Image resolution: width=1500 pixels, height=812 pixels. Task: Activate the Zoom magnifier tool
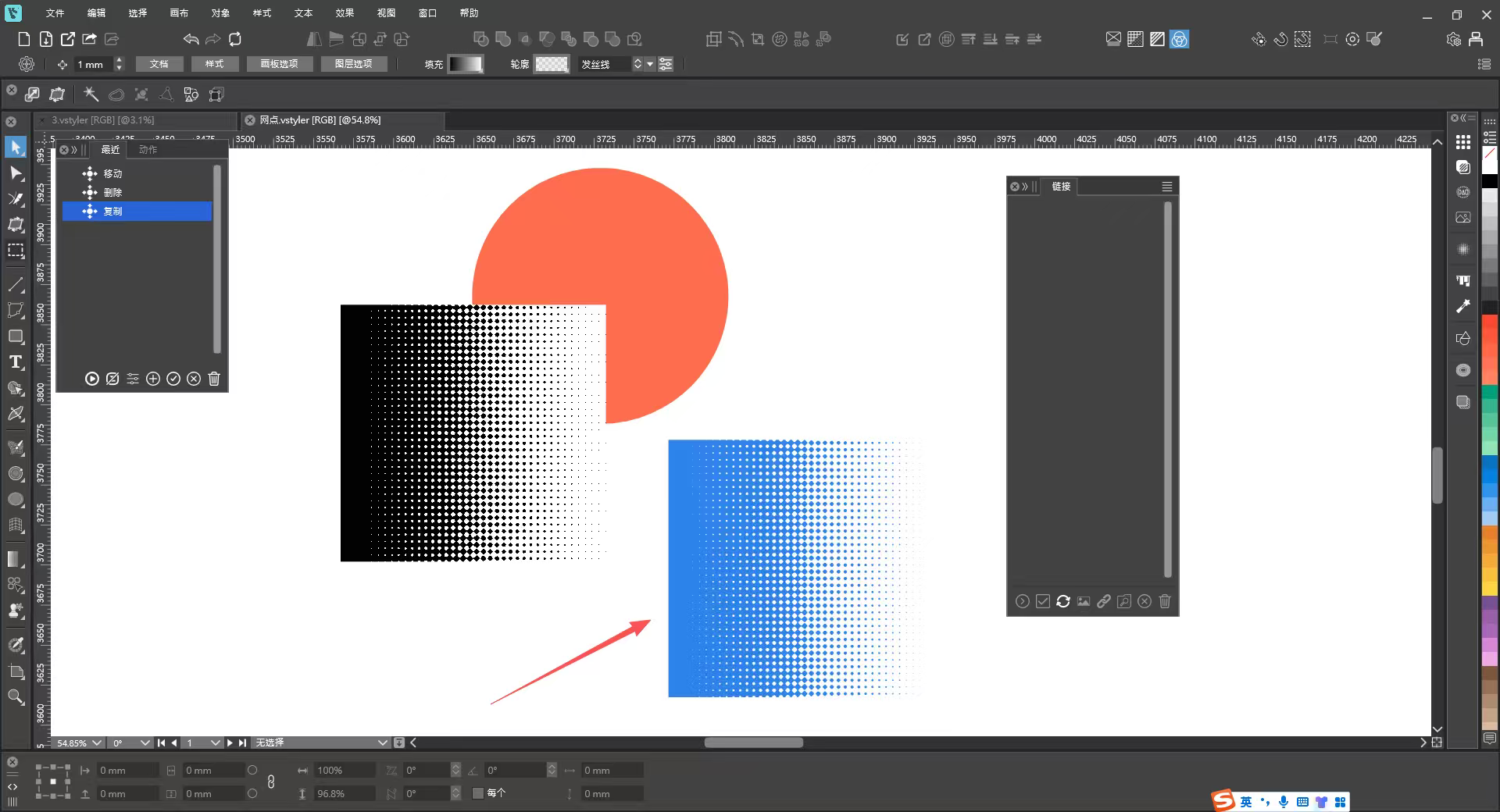tap(16, 696)
